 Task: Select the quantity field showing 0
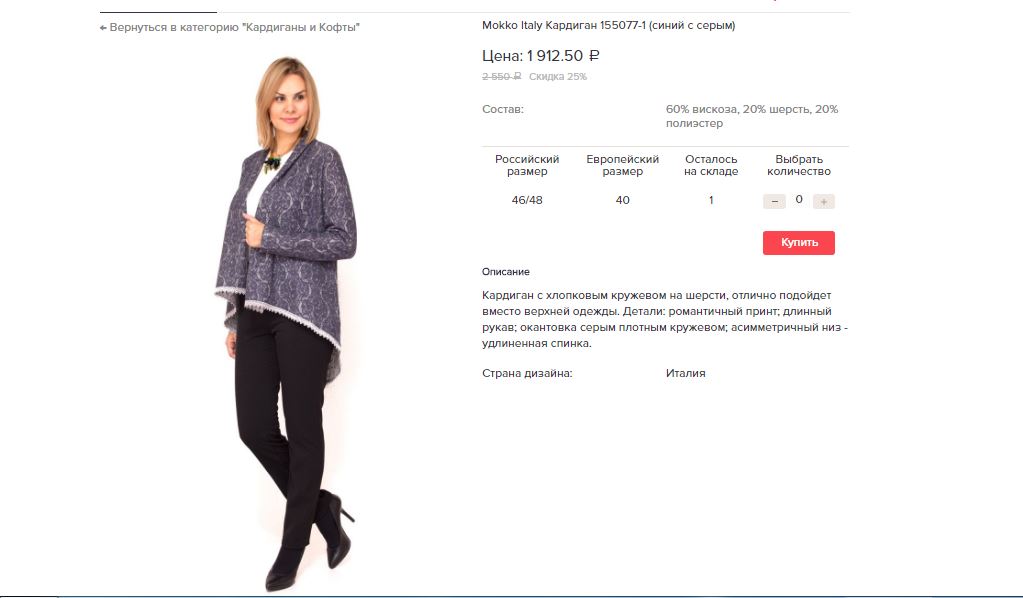coord(799,200)
